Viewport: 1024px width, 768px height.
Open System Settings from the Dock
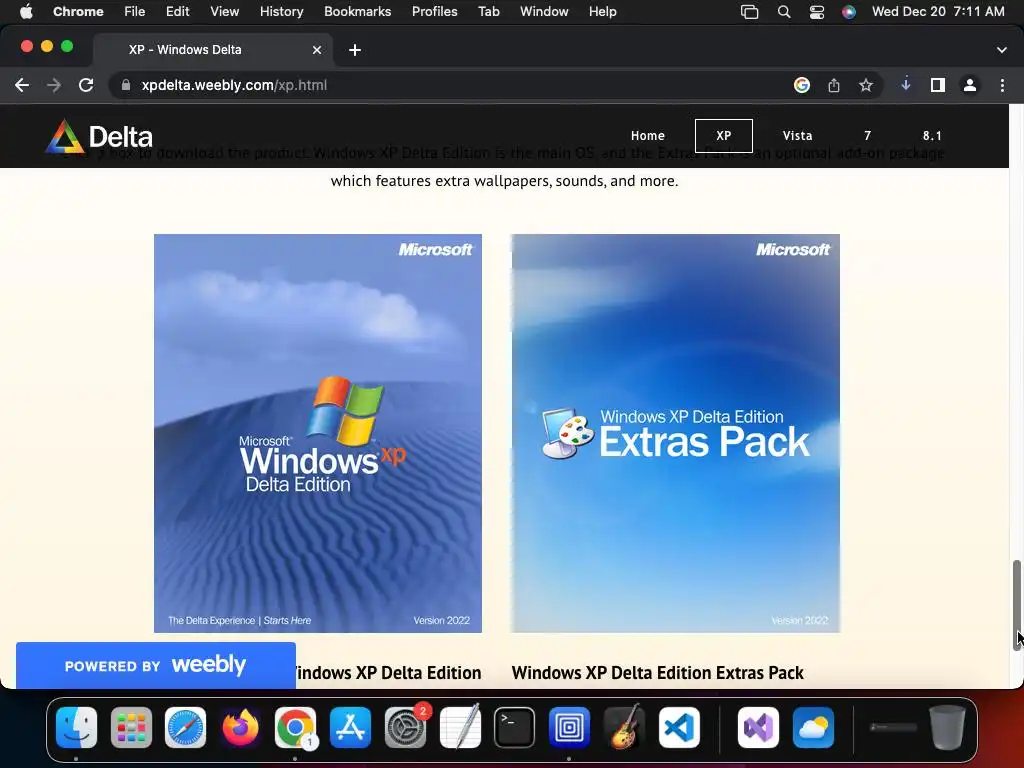pyautogui.click(x=406, y=727)
